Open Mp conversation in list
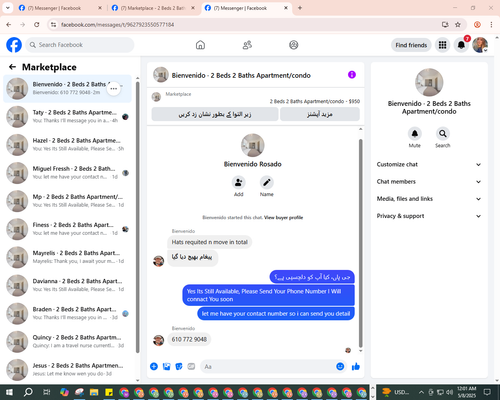This screenshot has height=400, width=500. point(68,201)
